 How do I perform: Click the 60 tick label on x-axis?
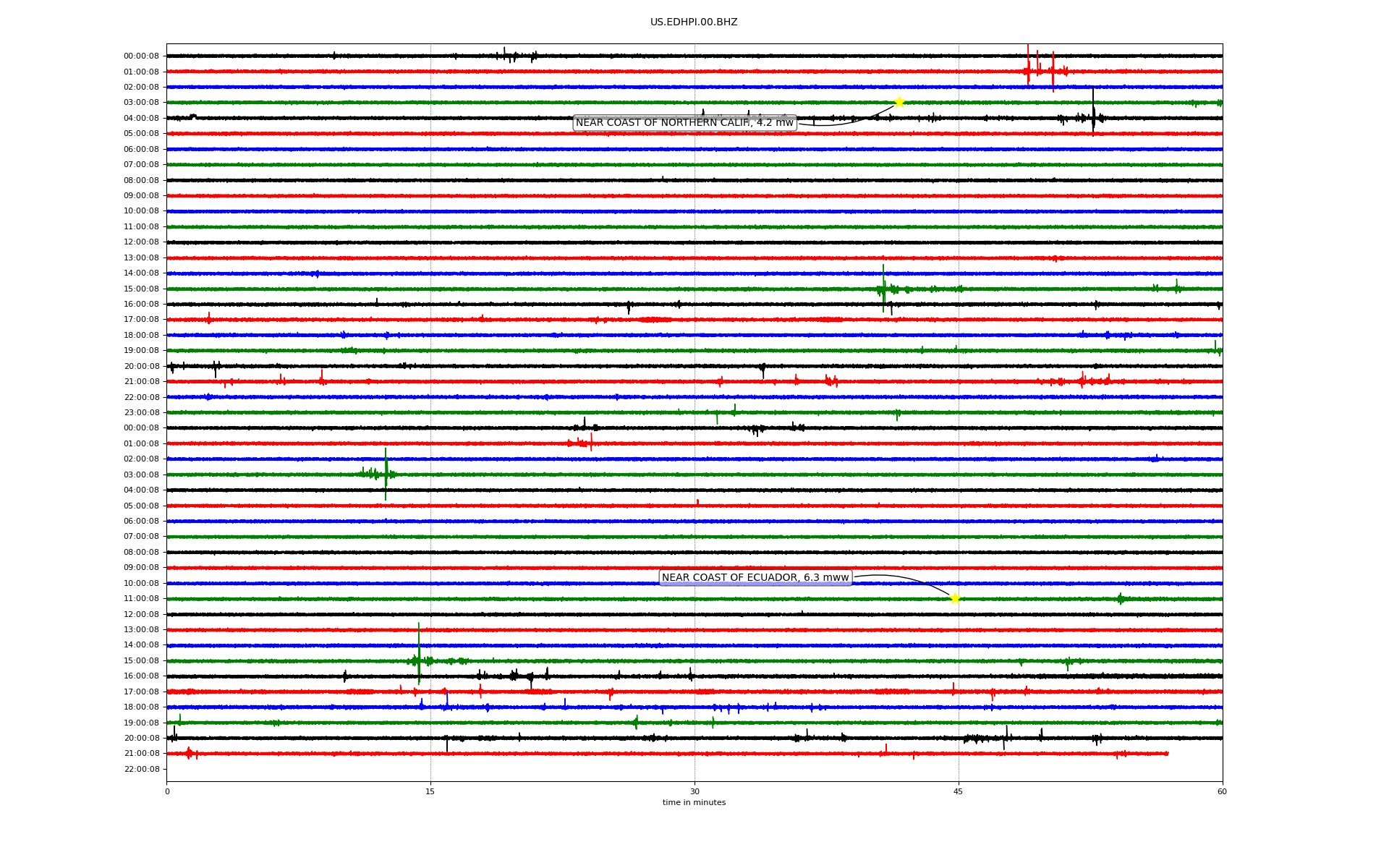click(1222, 791)
